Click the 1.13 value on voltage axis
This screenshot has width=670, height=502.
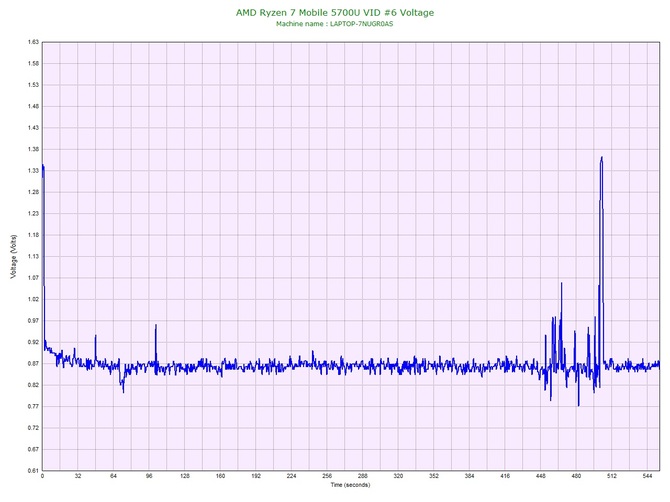click(33, 256)
